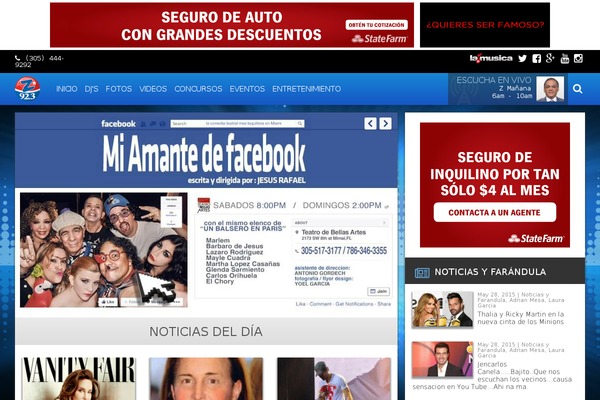
Task: Click May 28, 2015 date on Jencarlos article
Action: pyautogui.click(x=496, y=344)
